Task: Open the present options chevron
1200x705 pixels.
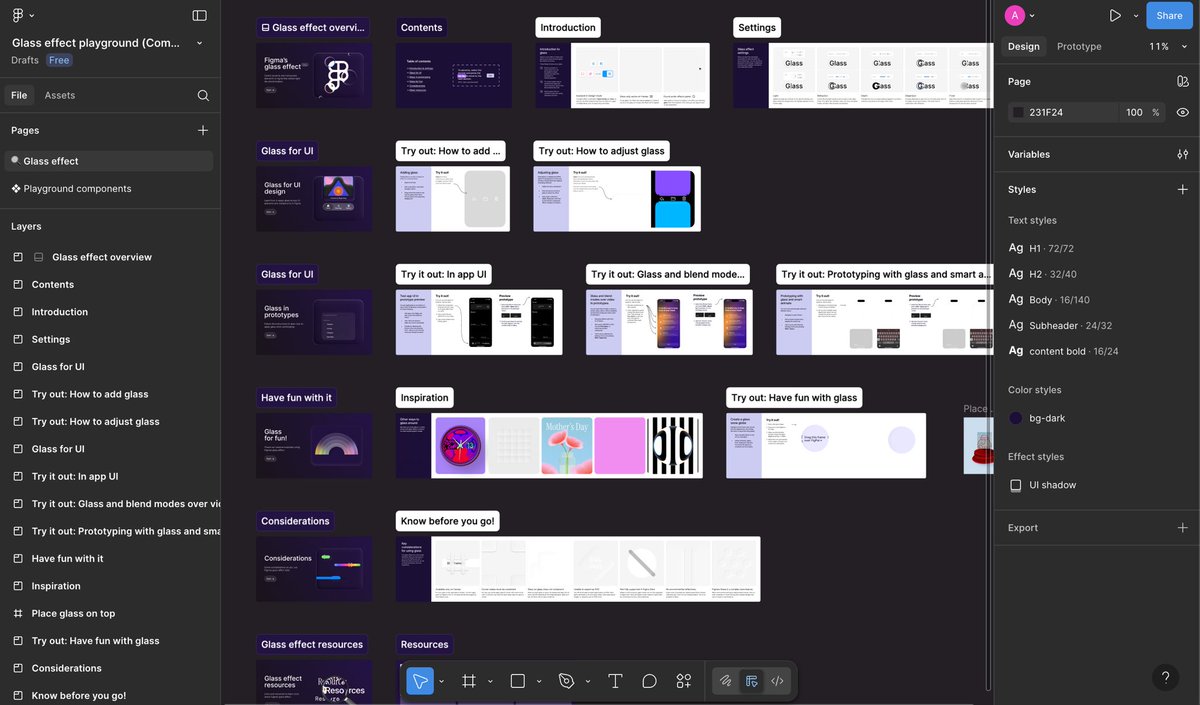Action: (x=1136, y=16)
